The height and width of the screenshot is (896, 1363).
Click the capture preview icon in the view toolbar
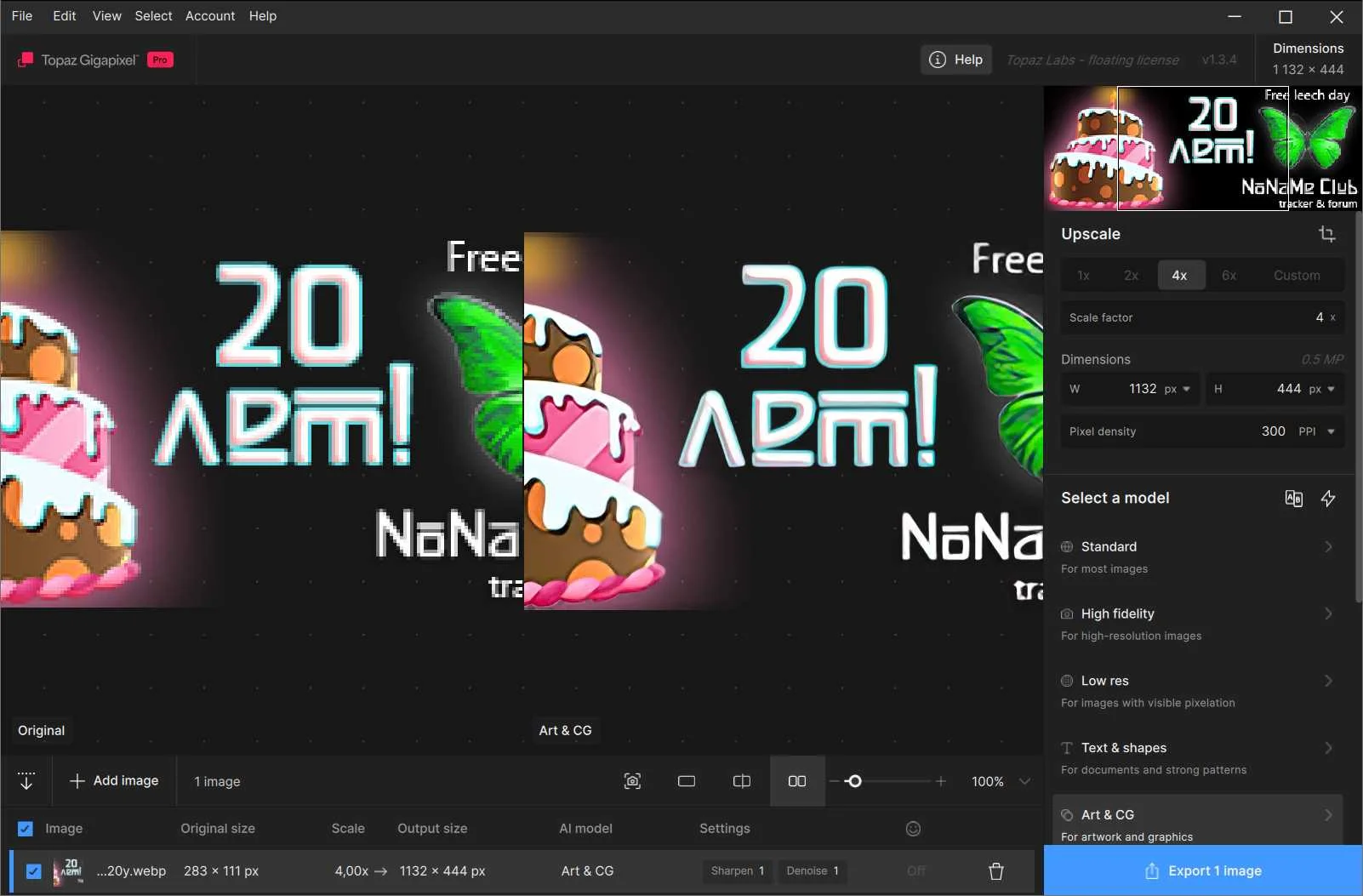click(632, 781)
